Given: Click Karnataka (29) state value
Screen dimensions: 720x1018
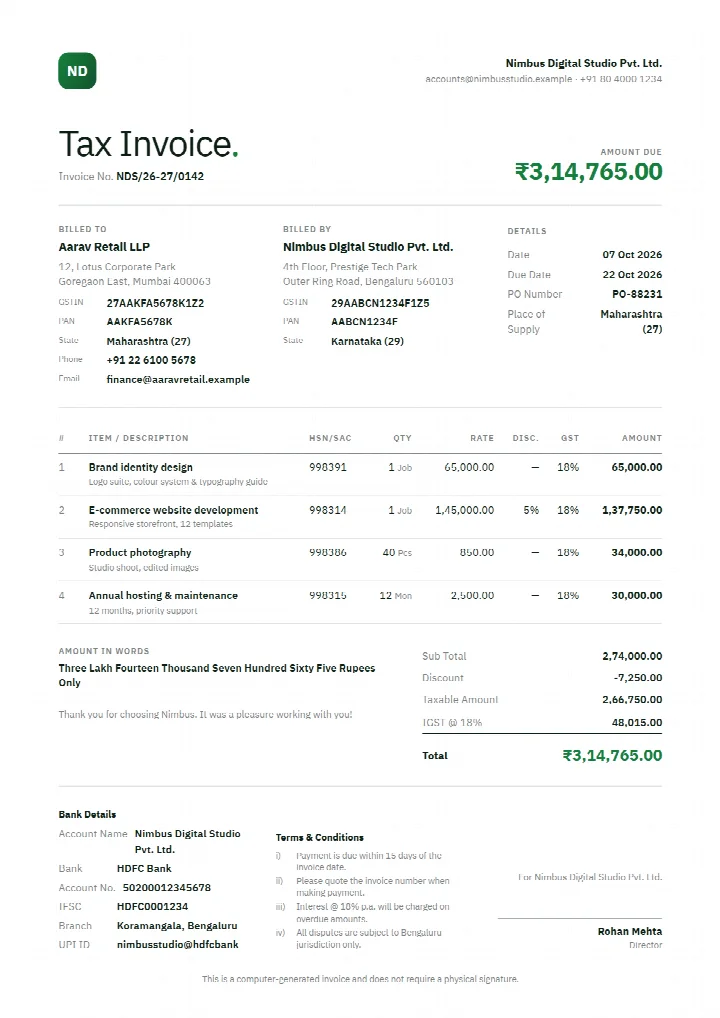Looking at the screenshot, I should (367, 341).
